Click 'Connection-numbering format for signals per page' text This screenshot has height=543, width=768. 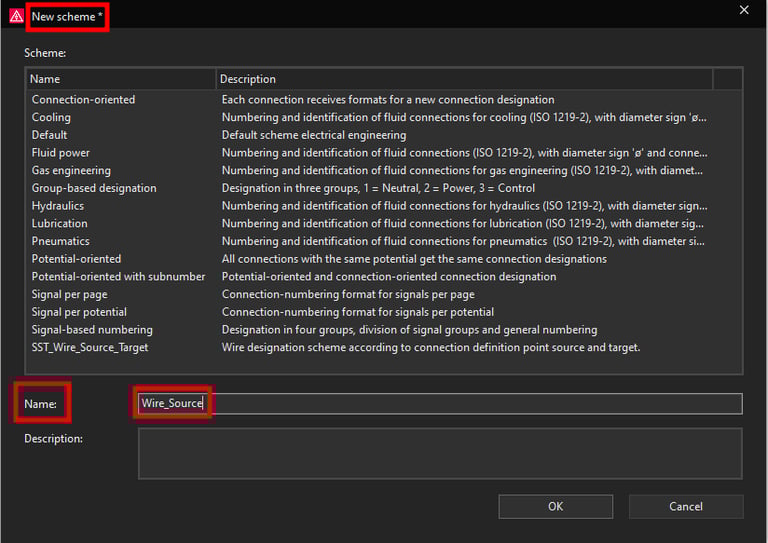tap(348, 294)
